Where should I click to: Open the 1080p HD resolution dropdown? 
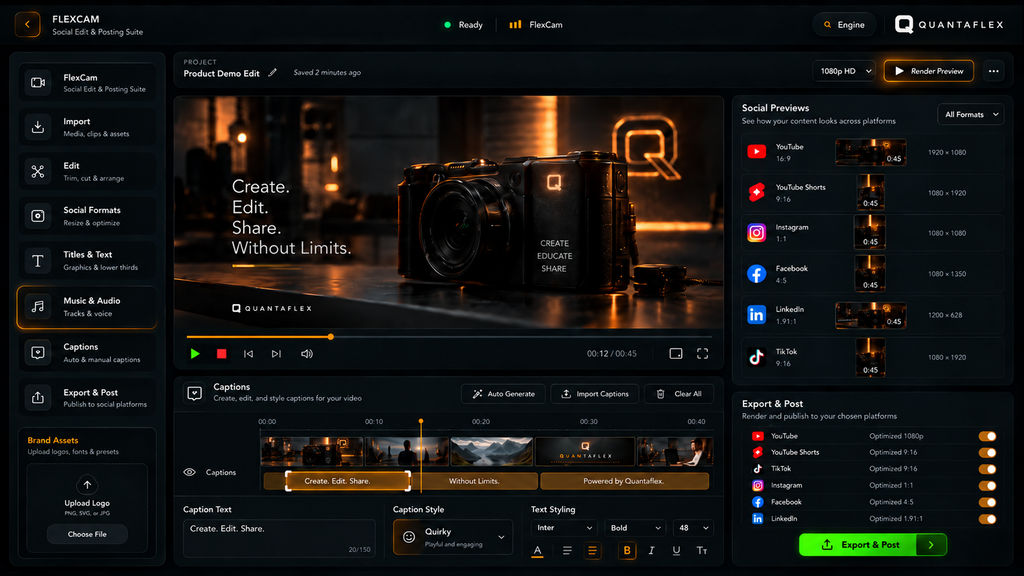844,71
